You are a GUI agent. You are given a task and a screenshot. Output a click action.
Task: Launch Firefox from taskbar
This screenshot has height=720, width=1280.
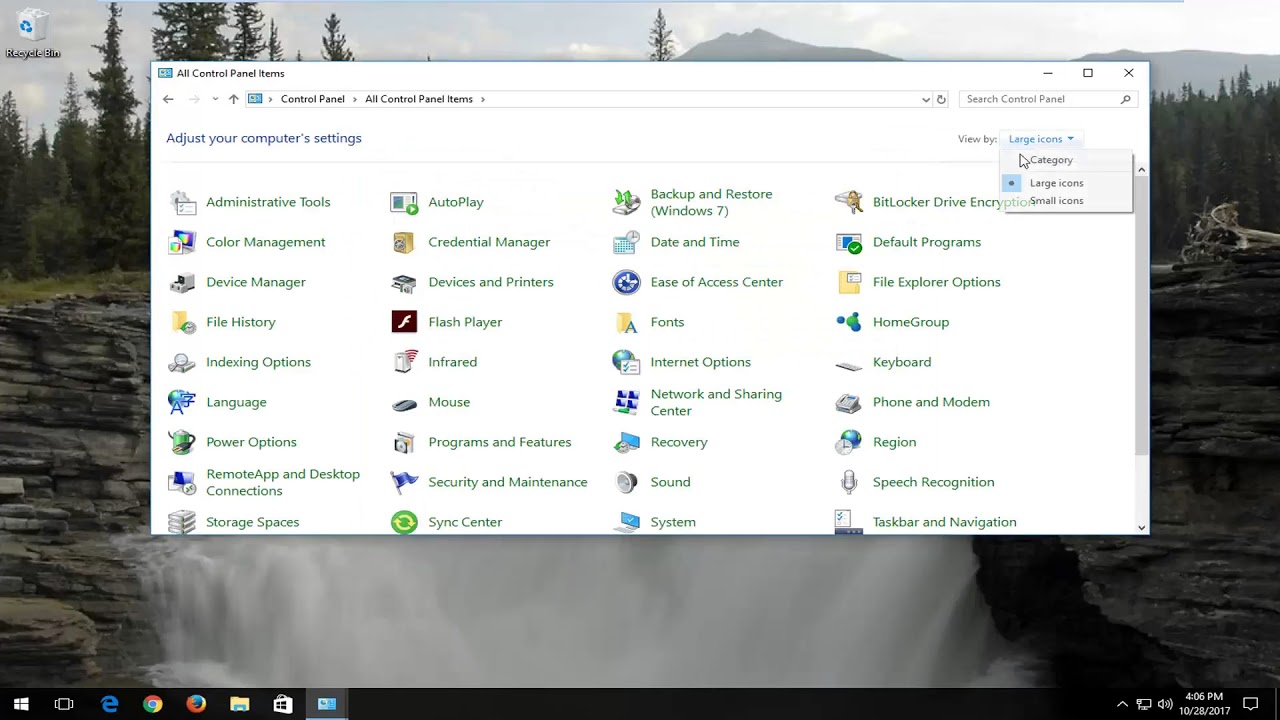tap(196, 704)
